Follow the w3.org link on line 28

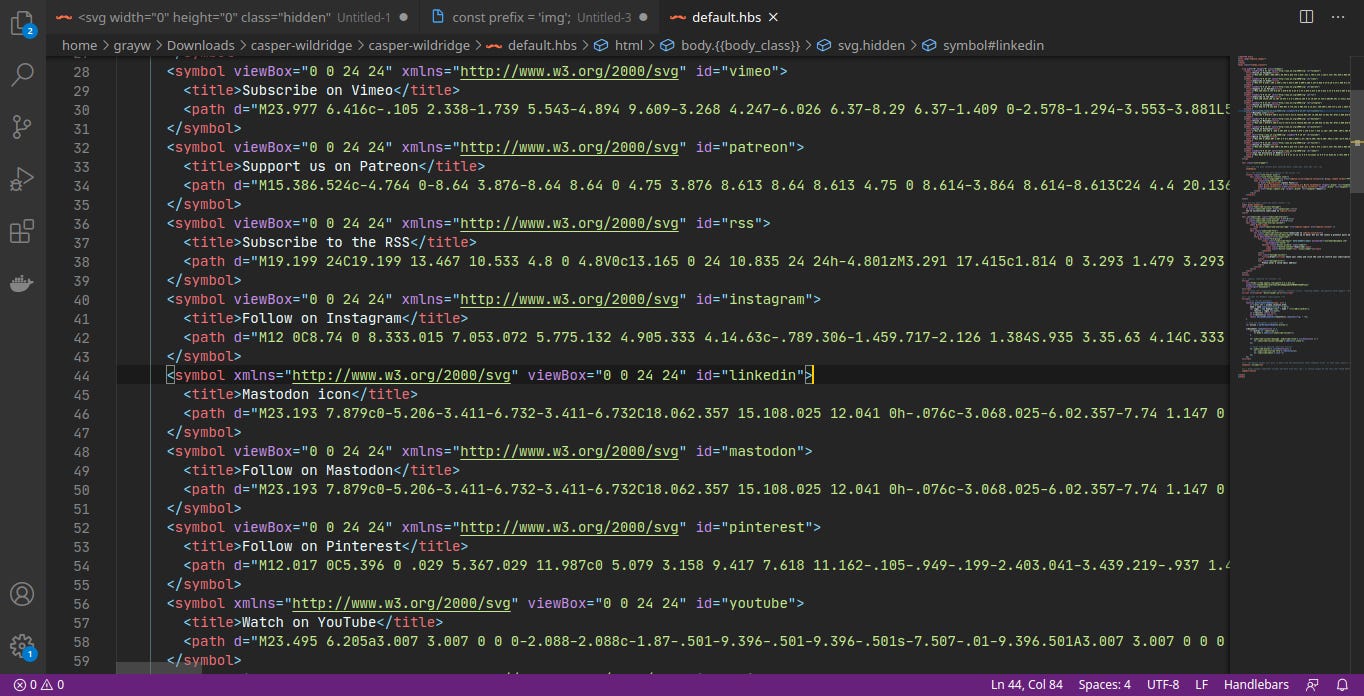572,71
